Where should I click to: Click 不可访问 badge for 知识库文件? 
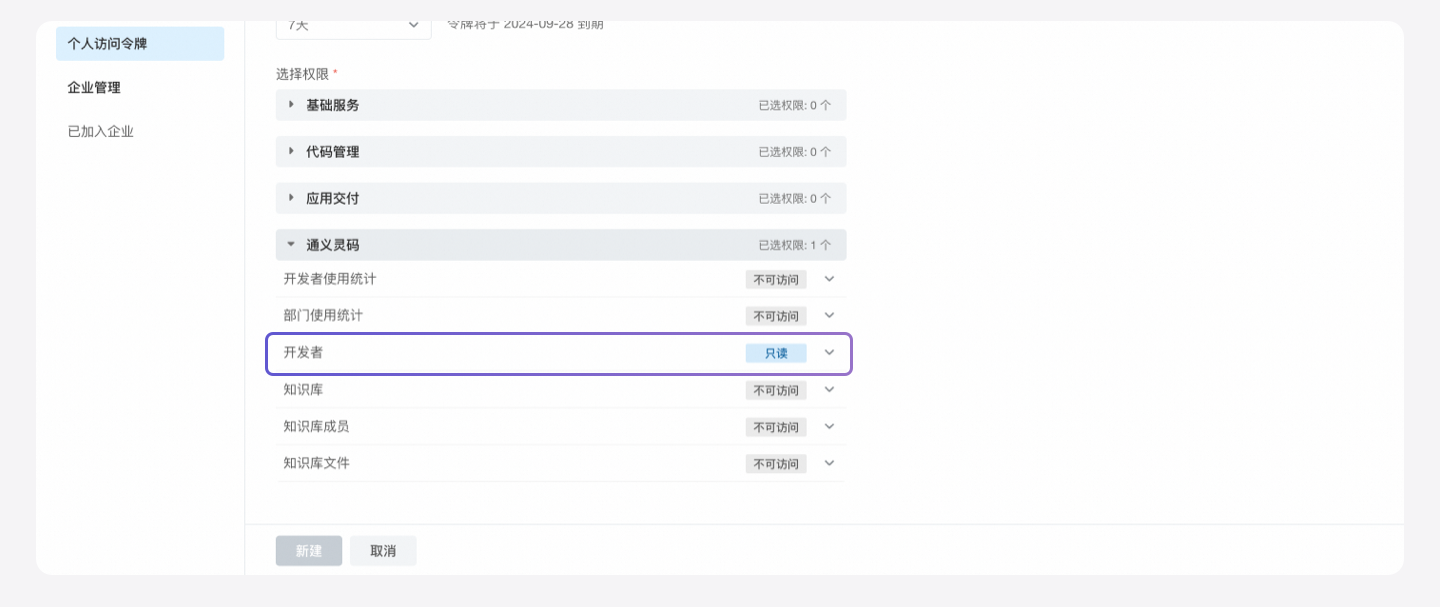tap(776, 464)
